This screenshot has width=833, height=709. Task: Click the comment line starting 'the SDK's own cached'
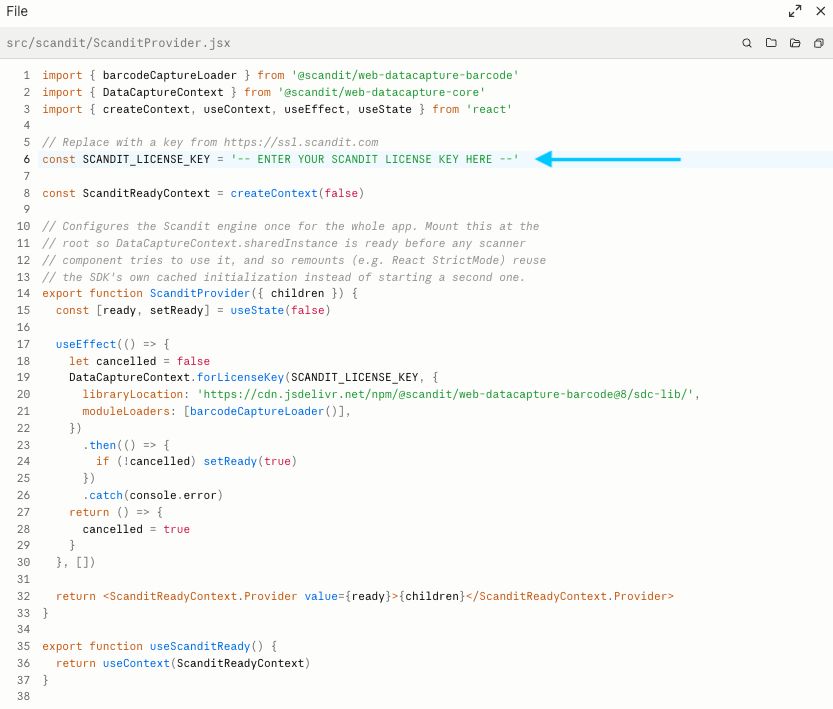[284, 277]
